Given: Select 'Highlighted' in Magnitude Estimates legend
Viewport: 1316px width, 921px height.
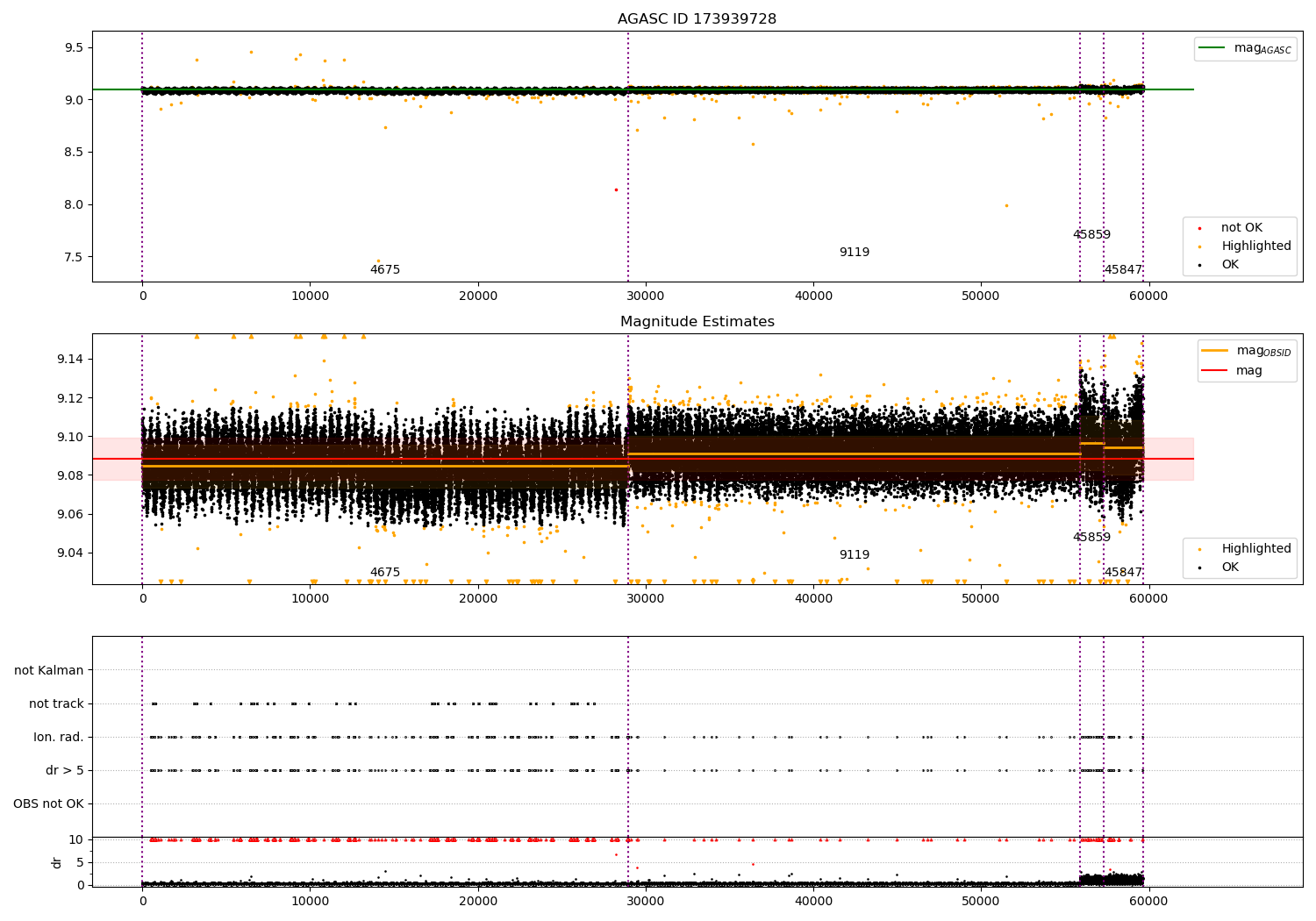Looking at the screenshot, I should coord(1255,549).
